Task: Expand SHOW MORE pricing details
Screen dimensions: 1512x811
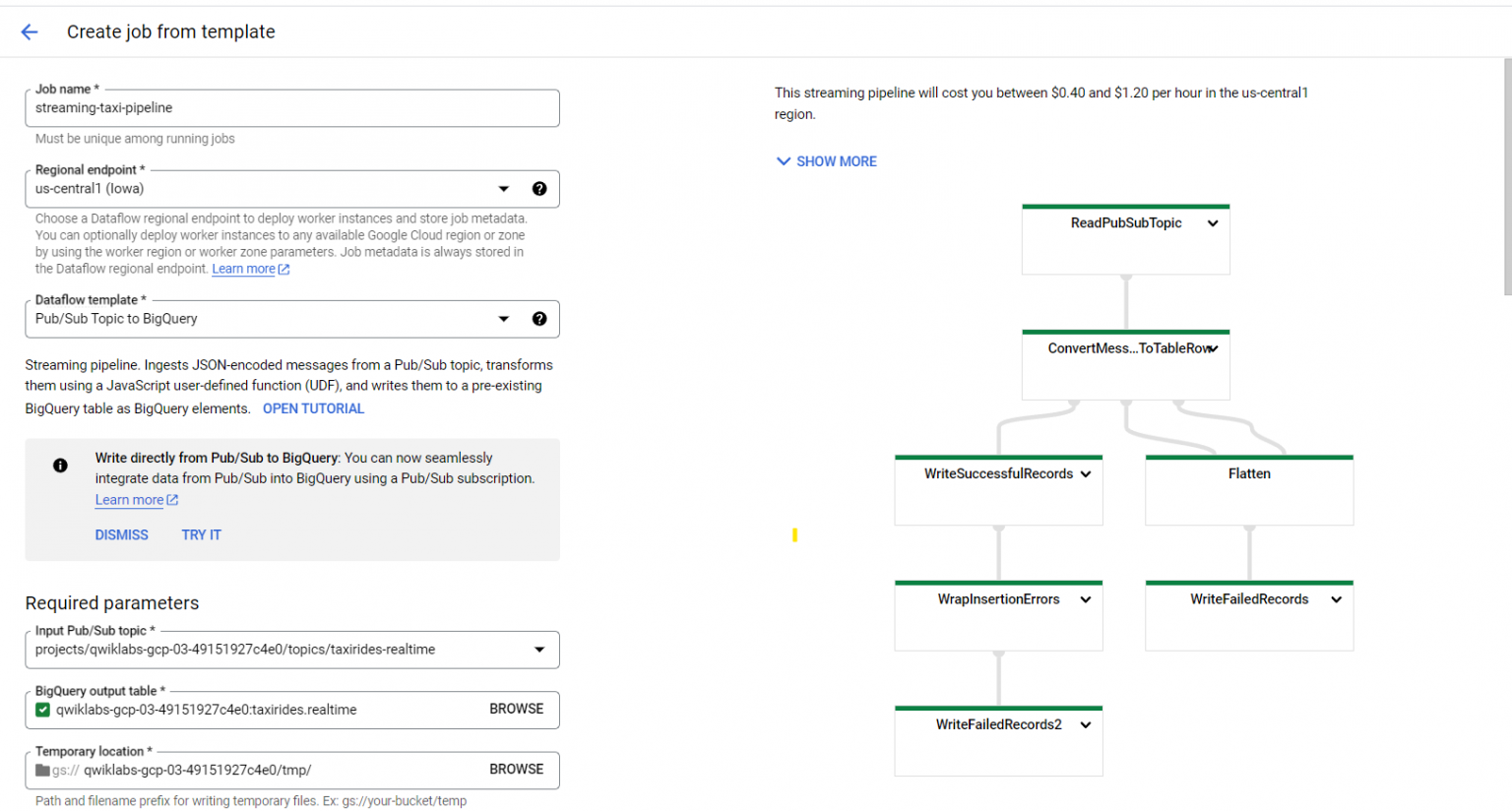Action: (826, 160)
